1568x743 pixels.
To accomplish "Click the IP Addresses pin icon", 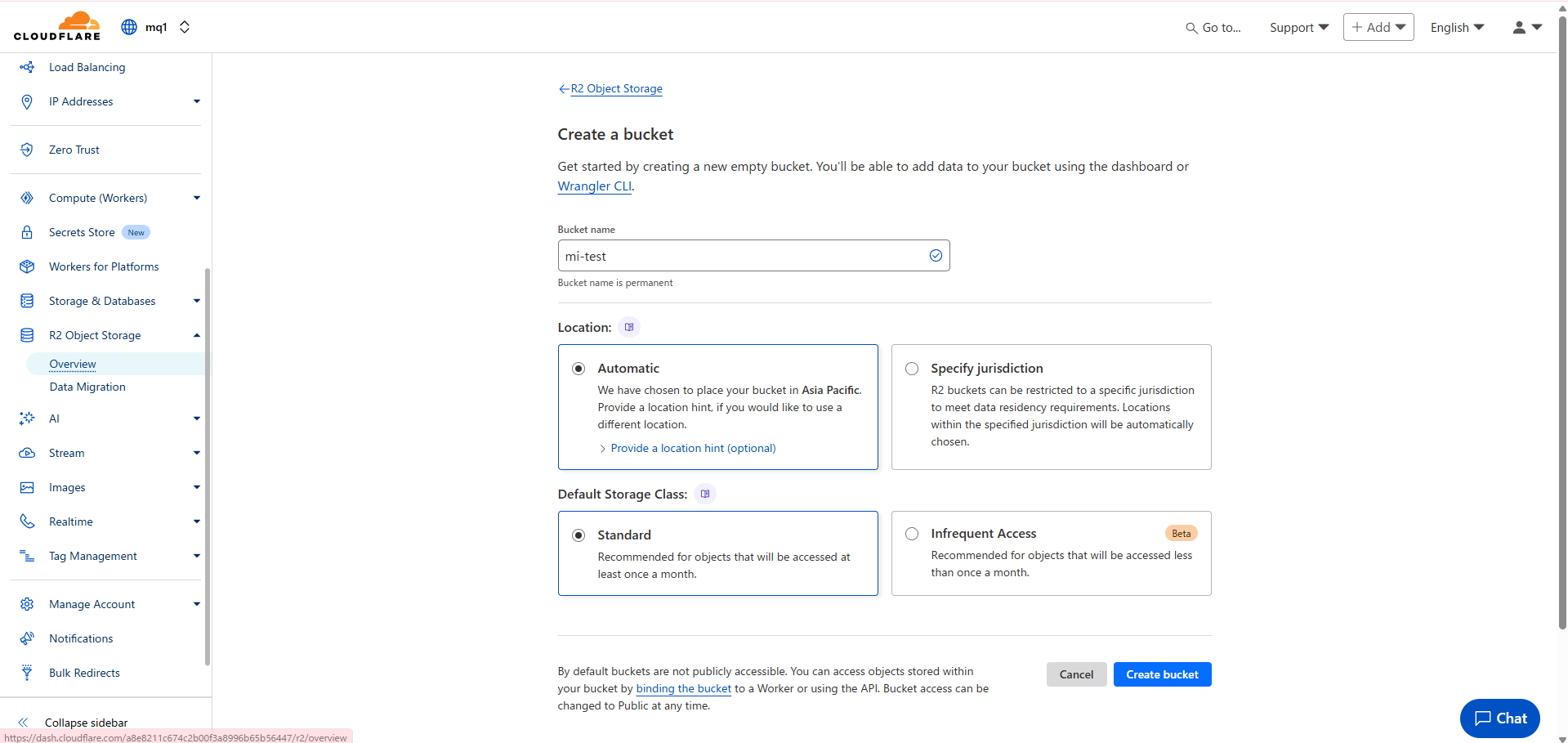I will pyautogui.click(x=27, y=101).
